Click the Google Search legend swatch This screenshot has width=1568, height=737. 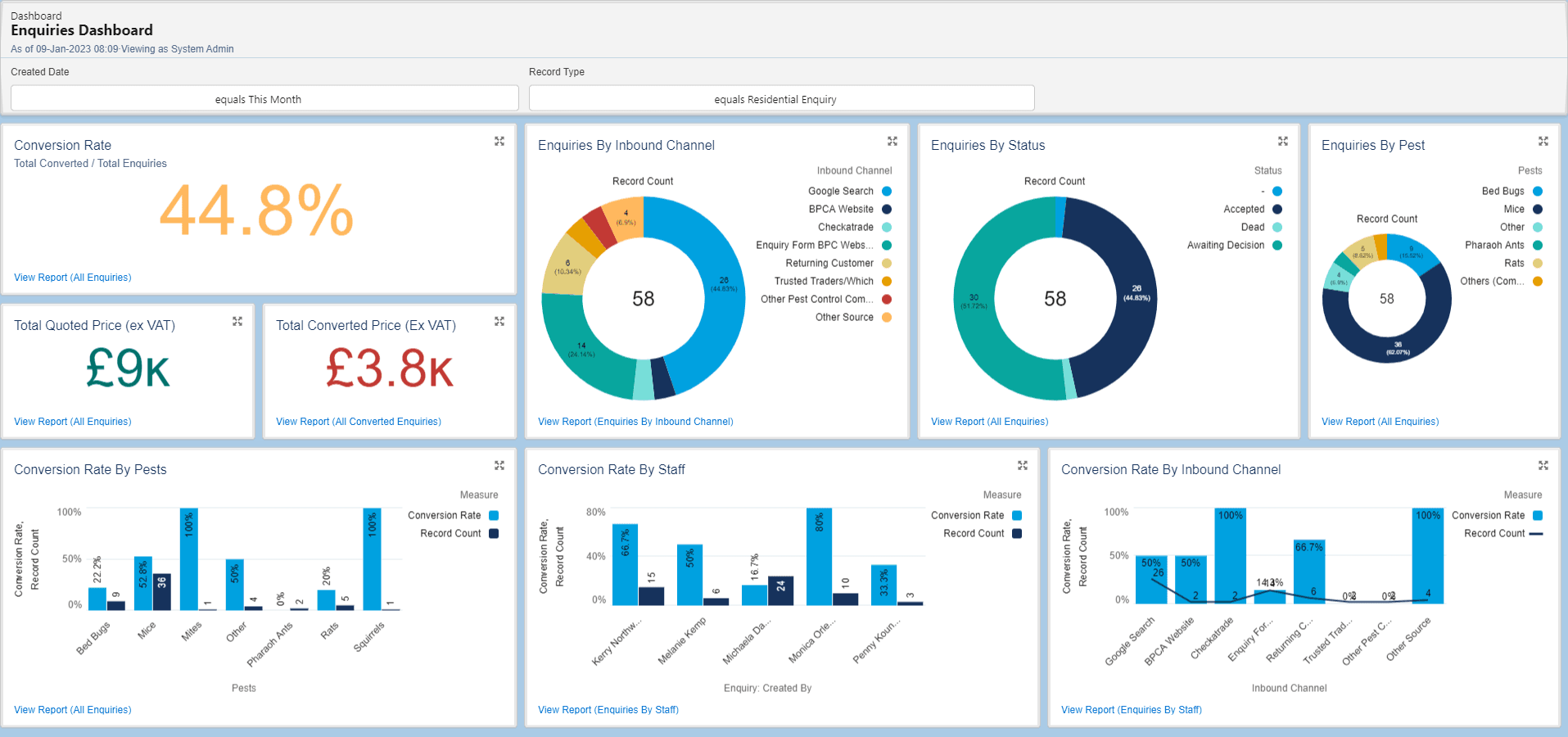tap(887, 192)
